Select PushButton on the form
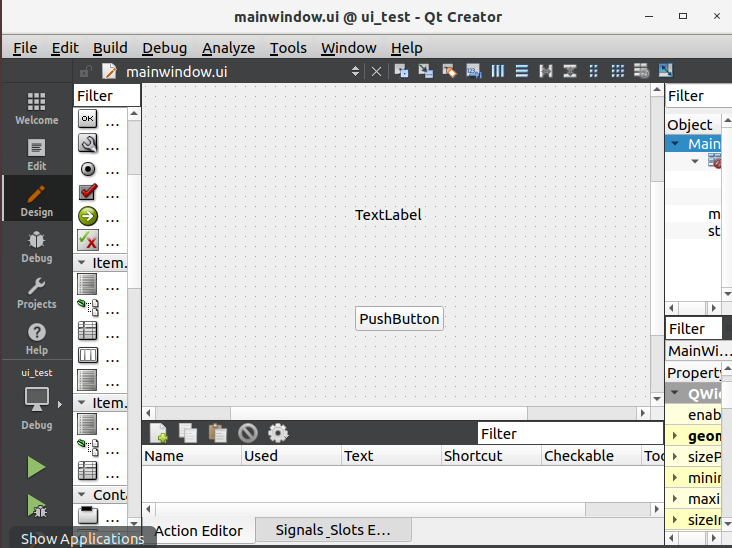This screenshot has width=732, height=548. (399, 319)
